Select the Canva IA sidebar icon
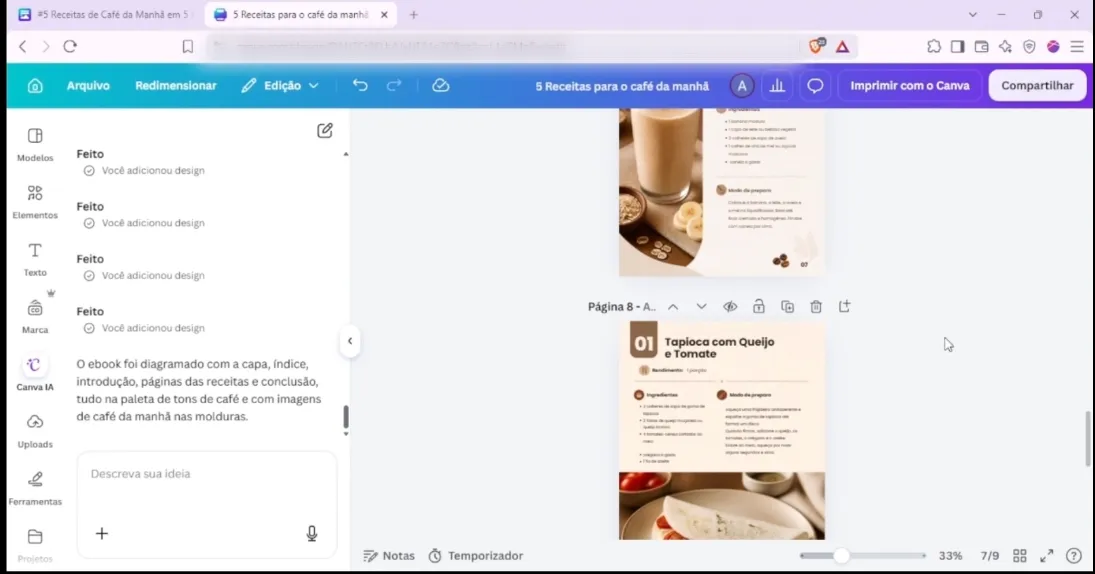1095x574 pixels. [35, 374]
